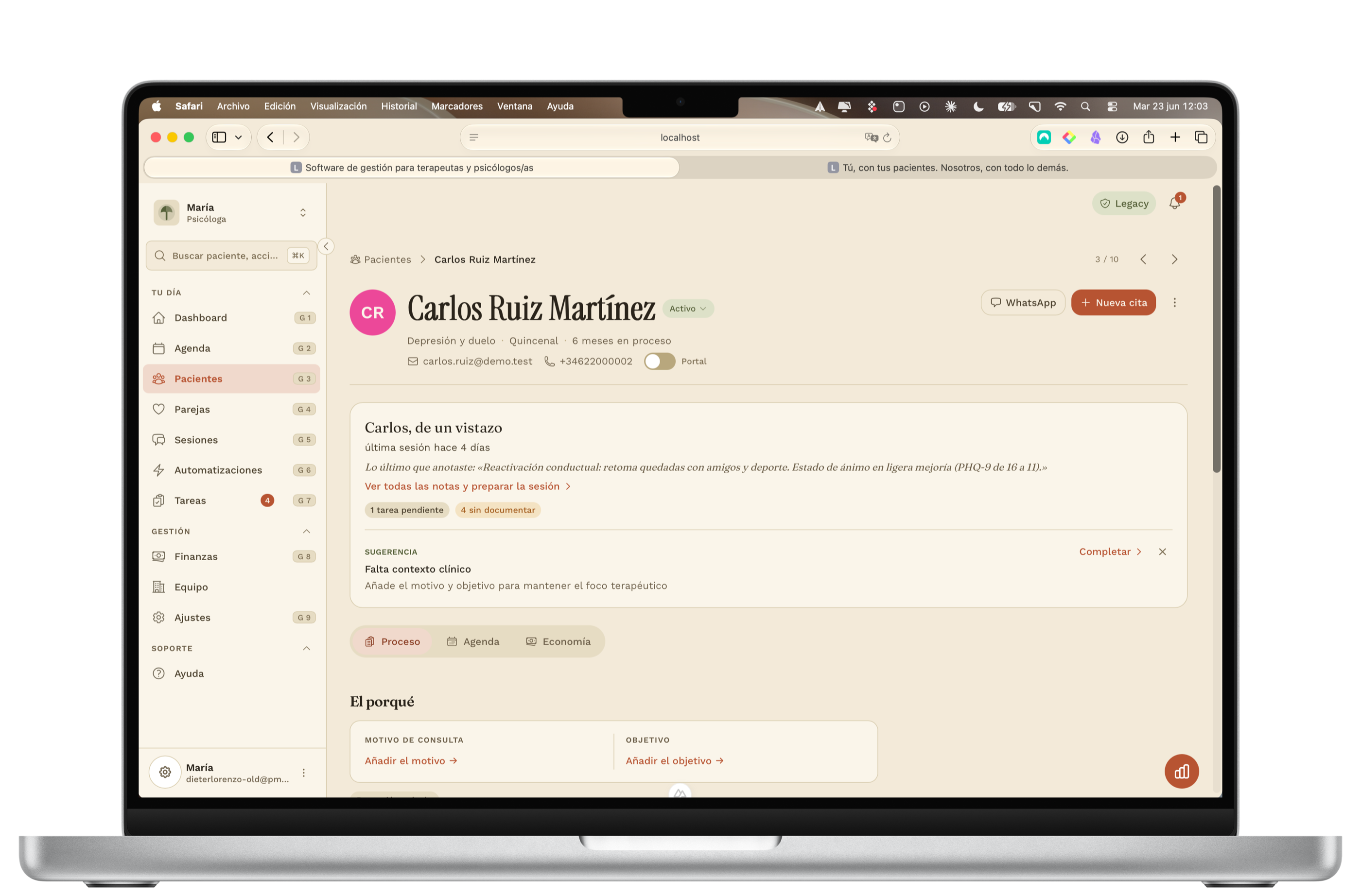Open Automatizaciones lightning item
Image resolution: width=1361 pixels, height=896 pixels.
(231, 469)
